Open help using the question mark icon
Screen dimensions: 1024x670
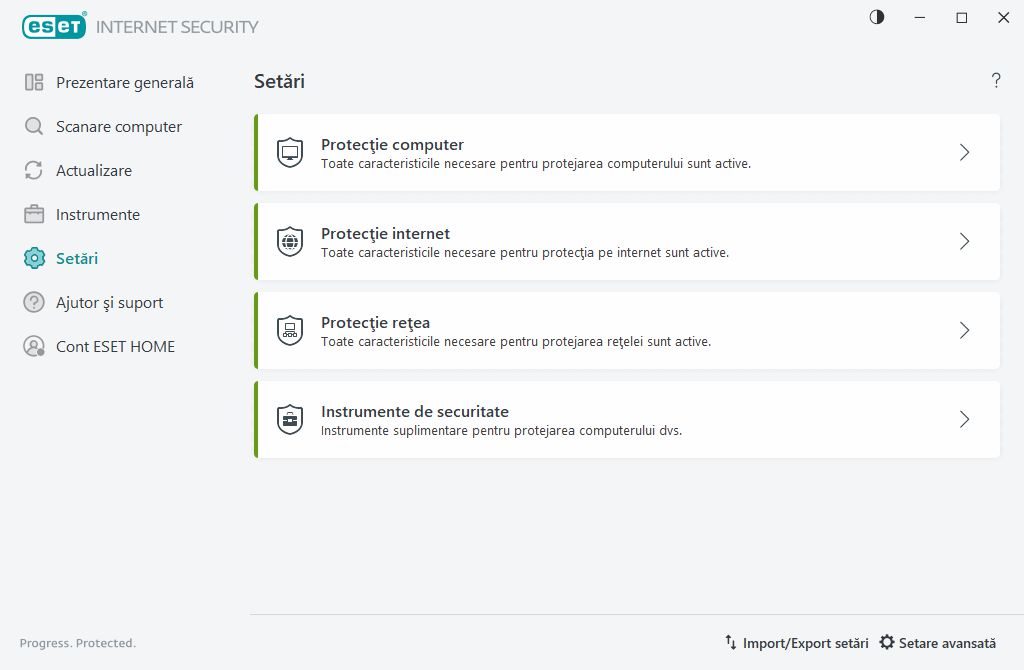(x=996, y=81)
